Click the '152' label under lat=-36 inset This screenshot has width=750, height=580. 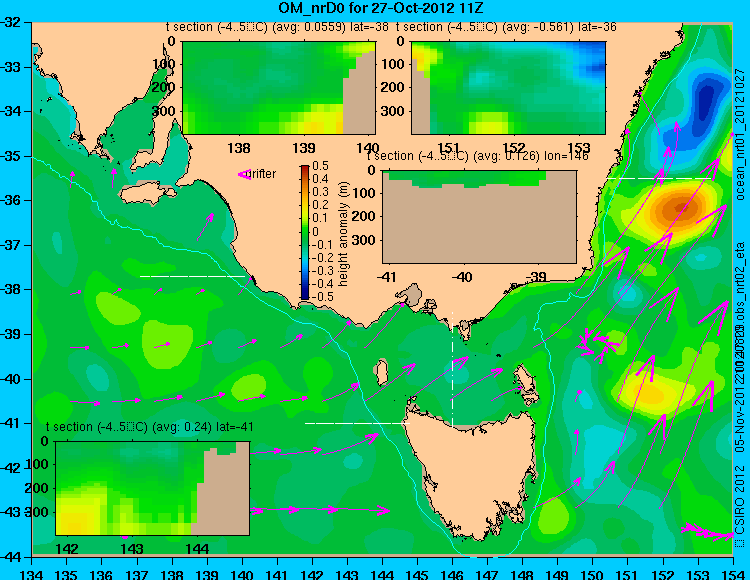point(514,148)
